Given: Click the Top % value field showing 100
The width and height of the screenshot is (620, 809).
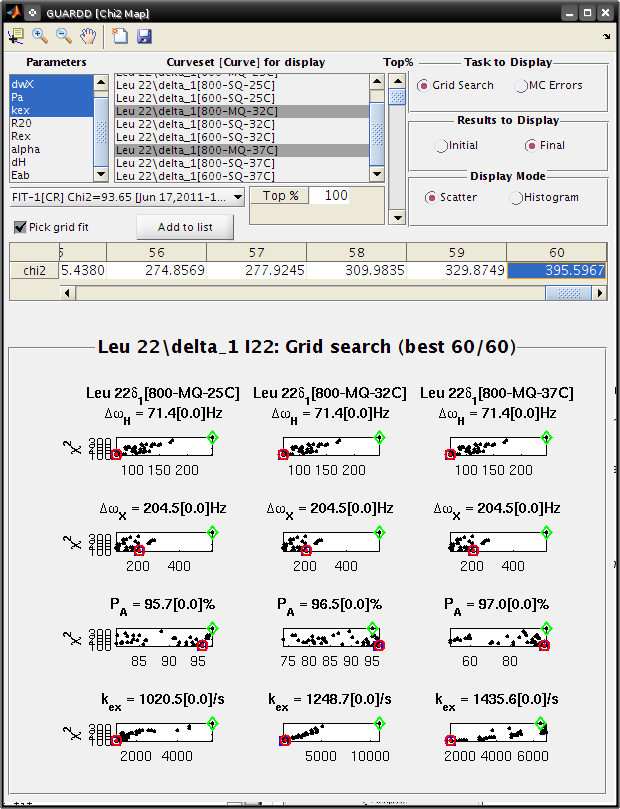Looking at the screenshot, I should pos(329,196).
